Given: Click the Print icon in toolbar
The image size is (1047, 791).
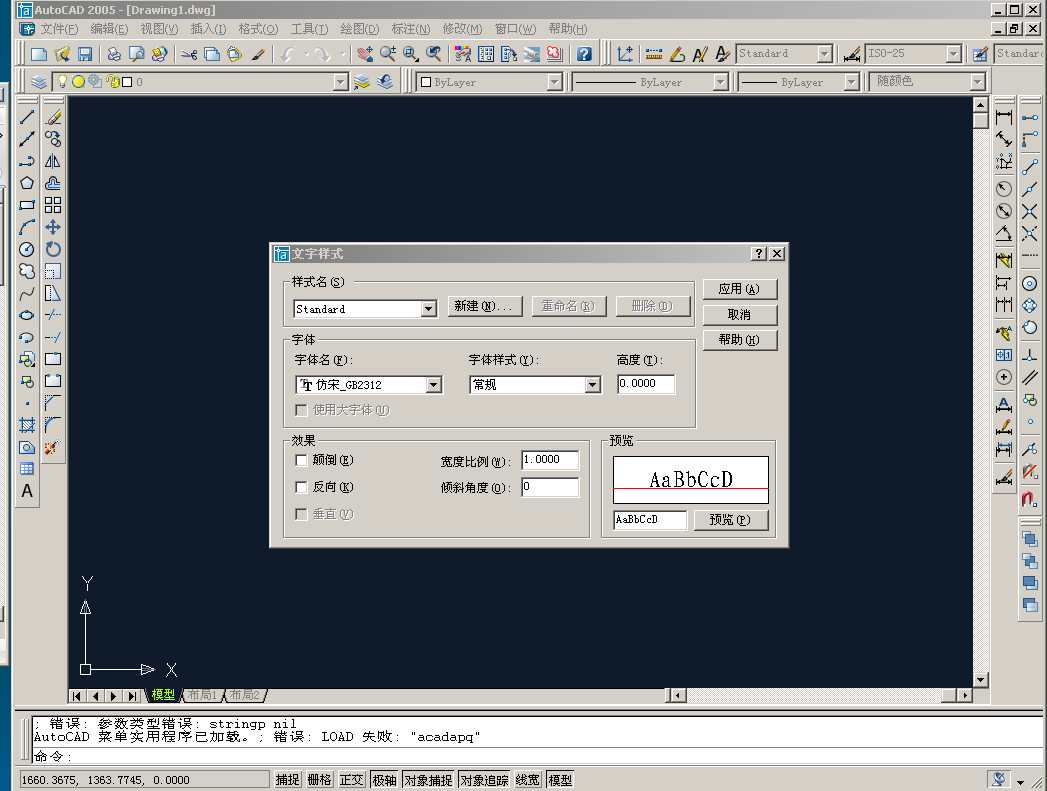Looking at the screenshot, I should [114, 54].
